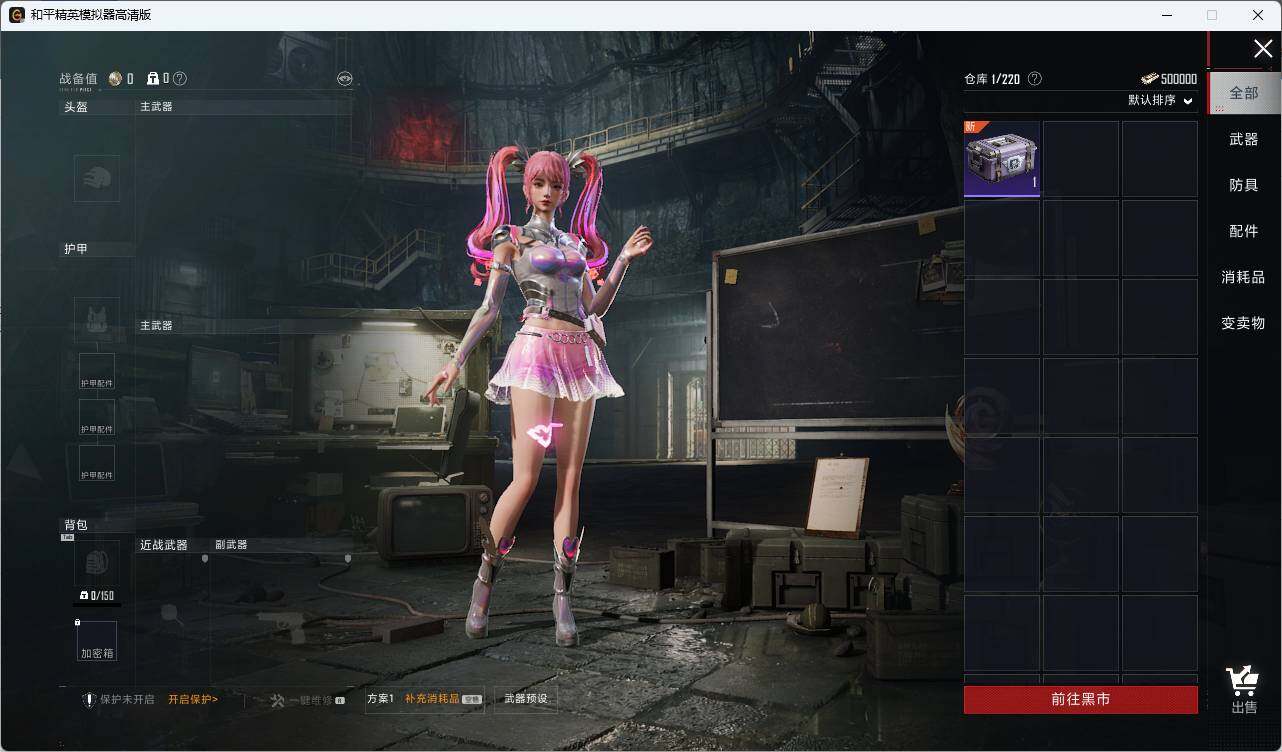Screen dimensions: 1282x752
Task: Click the emulator app icon in title bar
Action: click(17, 15)
